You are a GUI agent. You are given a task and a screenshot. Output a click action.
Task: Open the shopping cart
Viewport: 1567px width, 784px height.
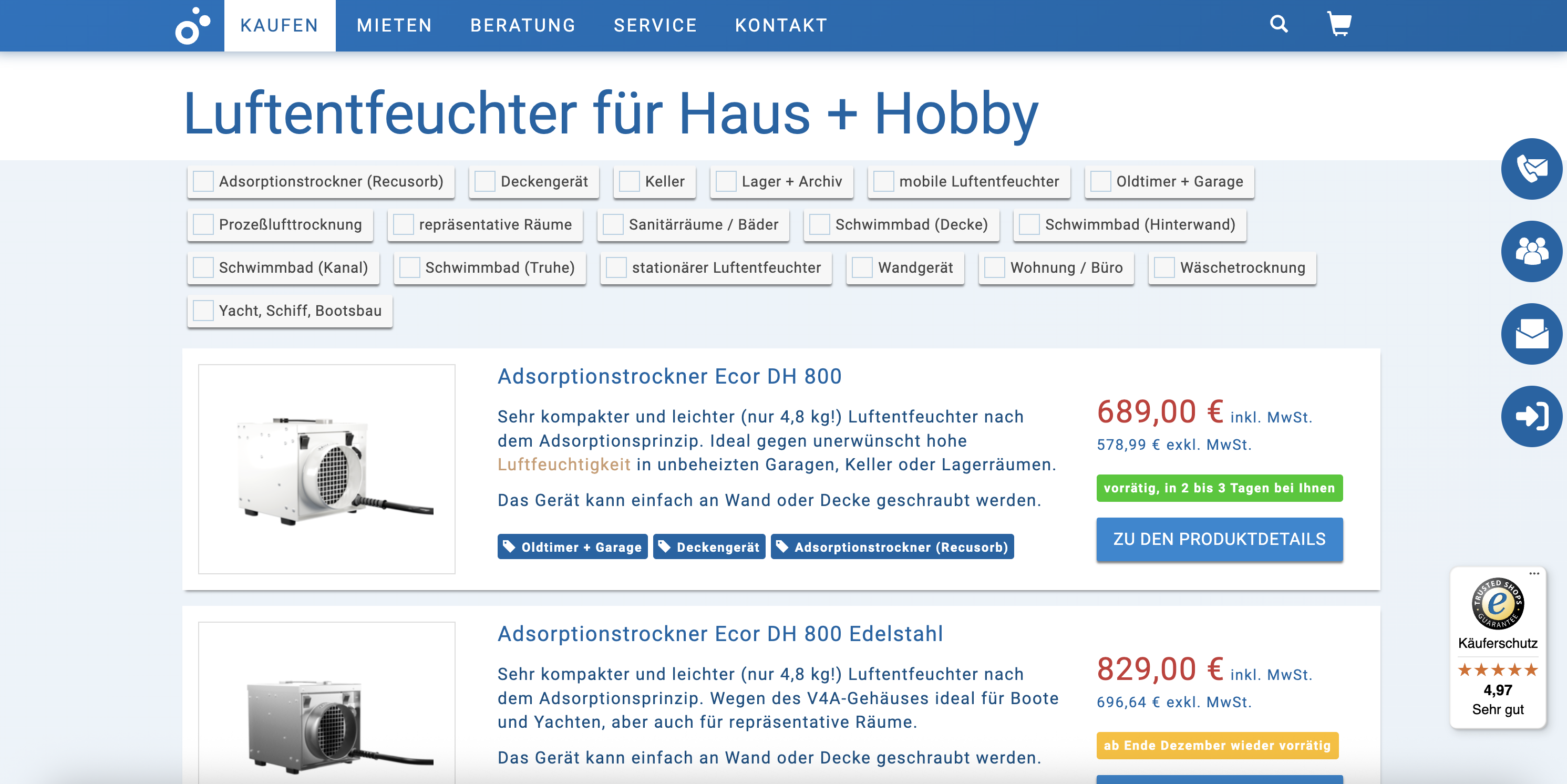click(1338, 24)
